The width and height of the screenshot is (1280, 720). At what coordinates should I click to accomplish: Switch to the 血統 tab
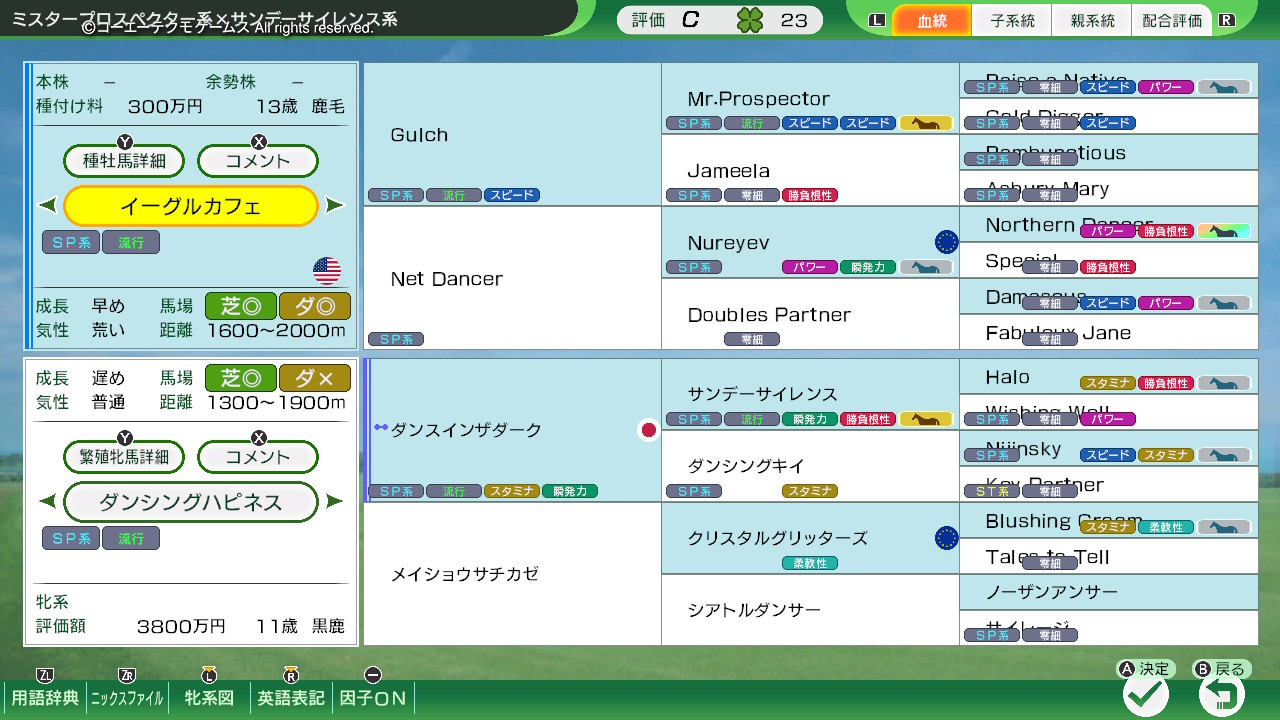click(x=932, y=20)
